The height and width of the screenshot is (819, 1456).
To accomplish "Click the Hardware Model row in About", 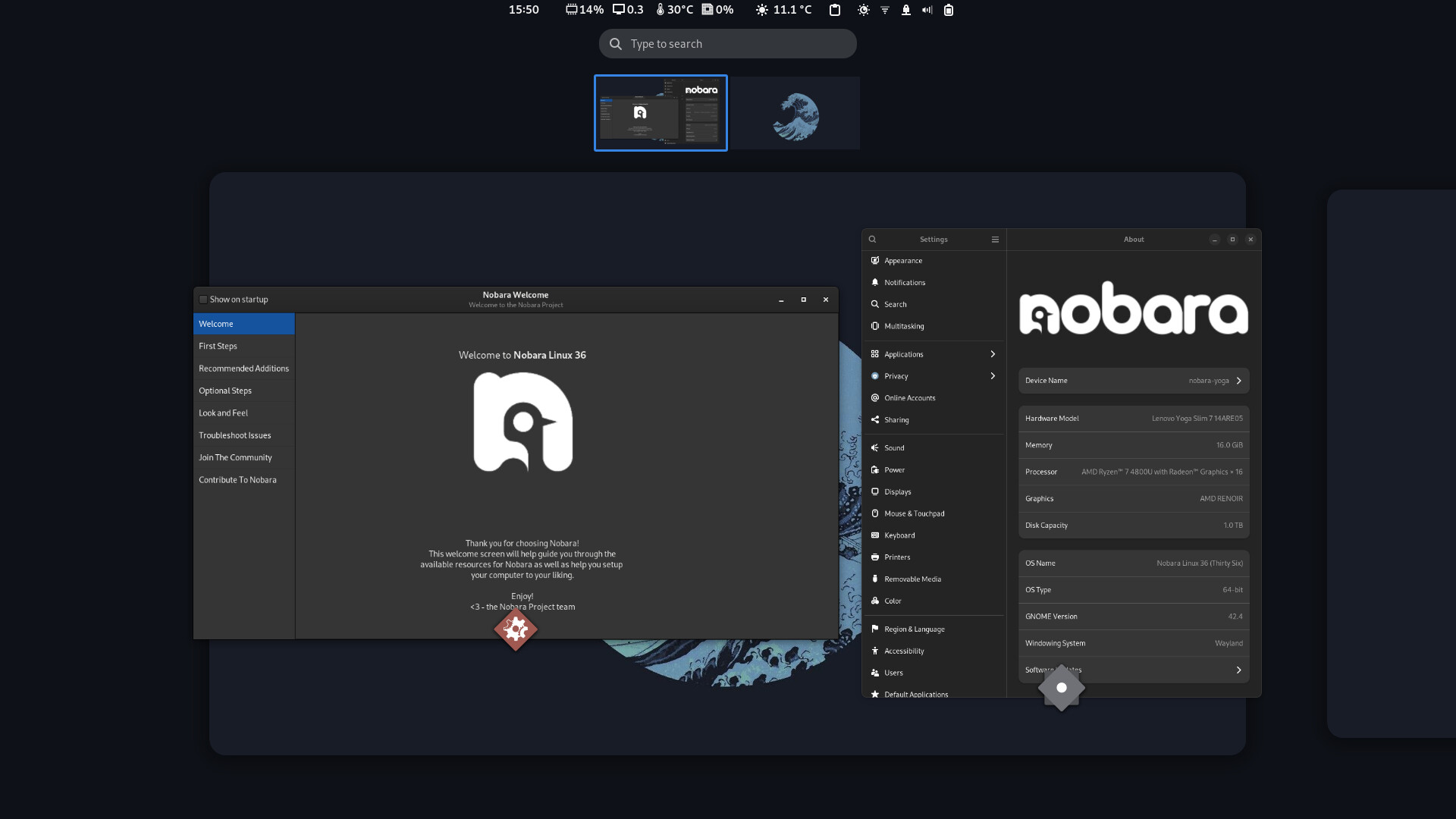I will click(x=1134, y=419).
